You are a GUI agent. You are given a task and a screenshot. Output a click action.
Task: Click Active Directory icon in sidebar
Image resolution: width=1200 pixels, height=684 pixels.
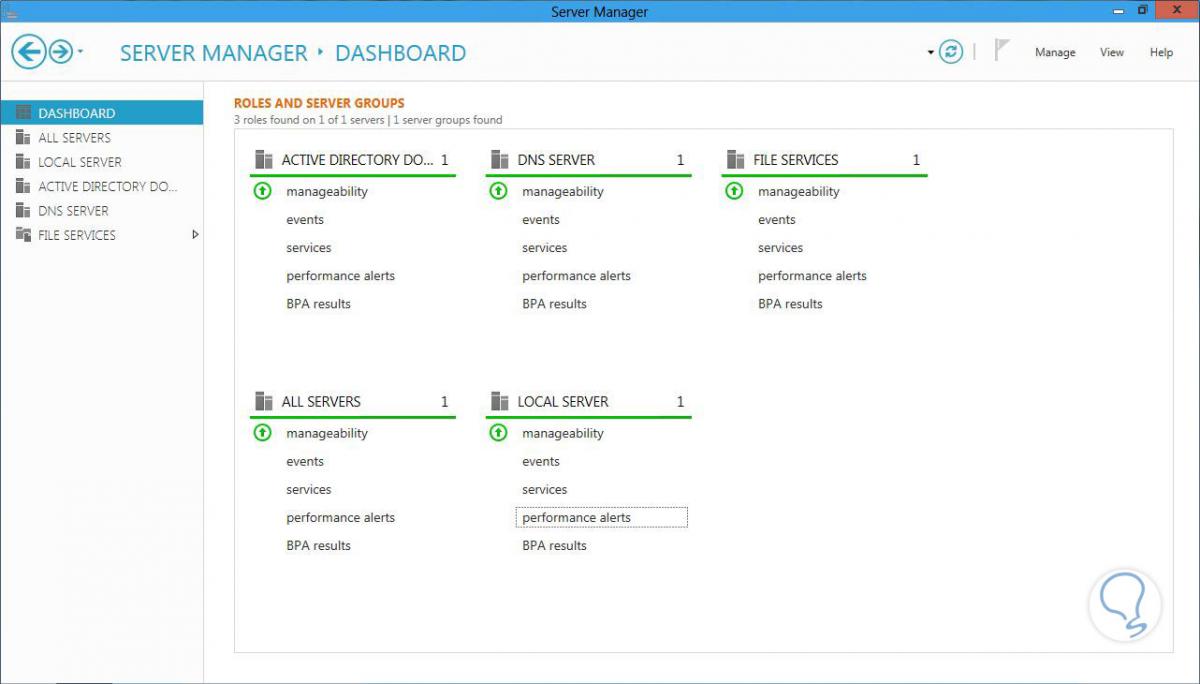pyautogui.click(x=23, y=186)
